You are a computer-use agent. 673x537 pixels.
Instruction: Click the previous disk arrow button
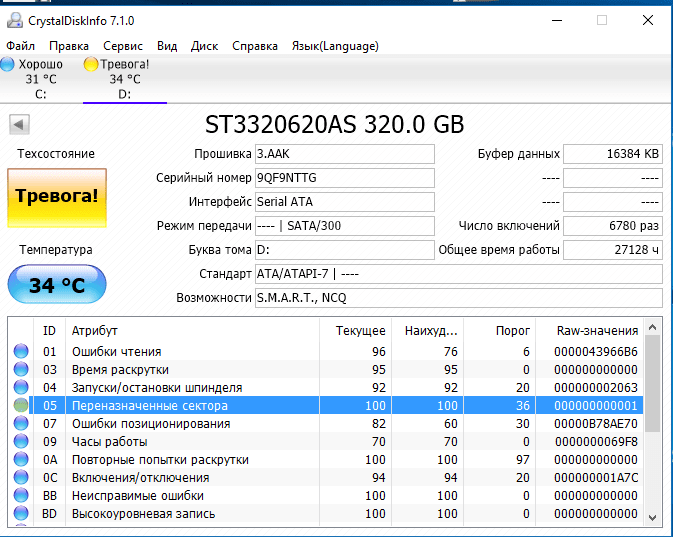pos(20,125)
